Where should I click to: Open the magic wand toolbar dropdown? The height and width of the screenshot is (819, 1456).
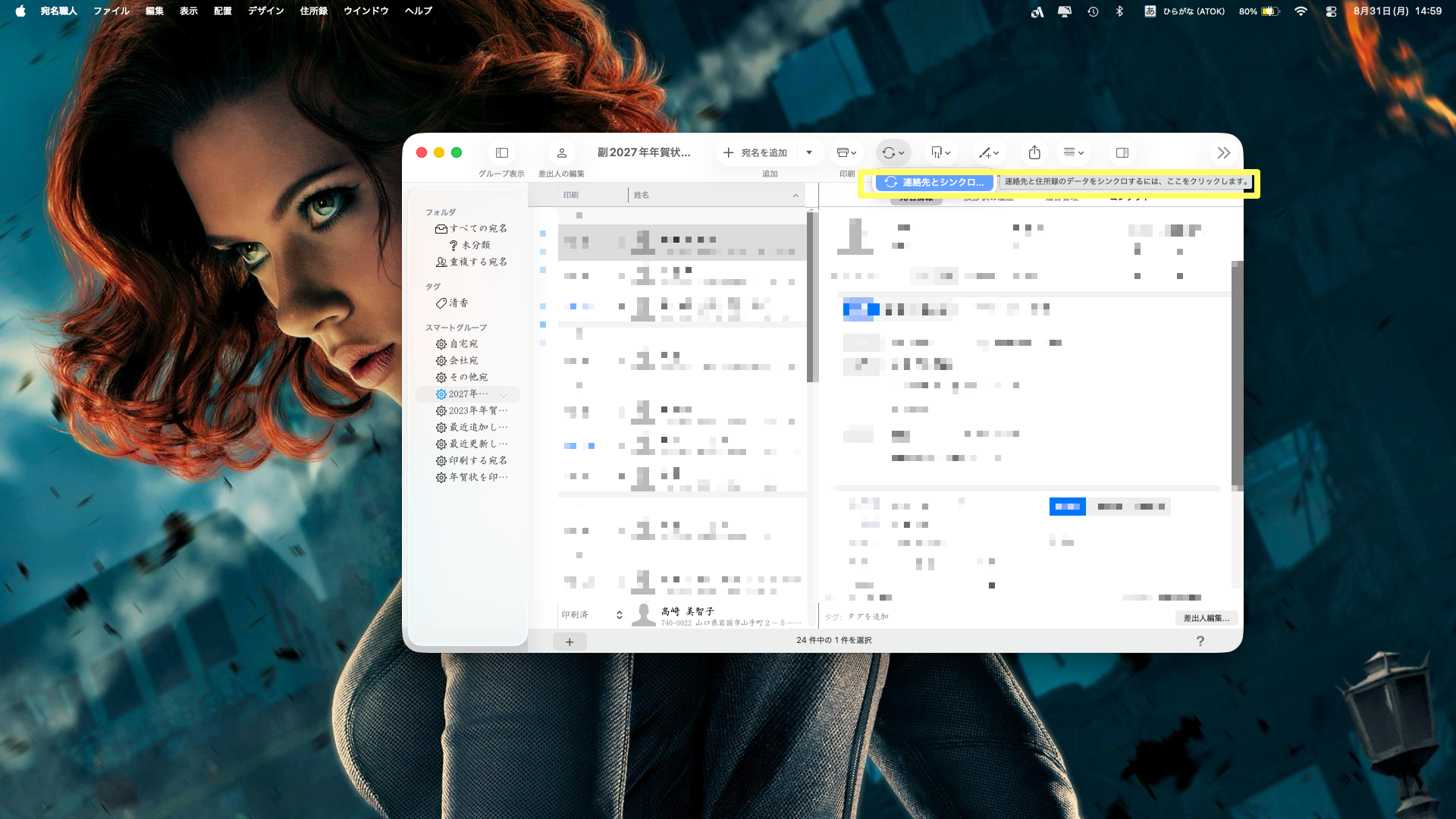(989, 152)
